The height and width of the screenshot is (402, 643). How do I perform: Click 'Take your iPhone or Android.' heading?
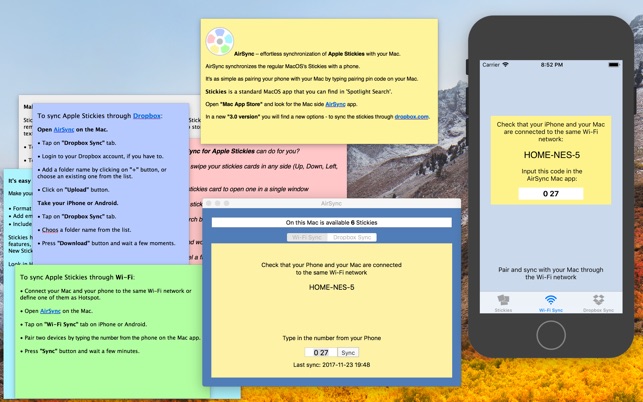pyautogui.click(x=78, y=203)
